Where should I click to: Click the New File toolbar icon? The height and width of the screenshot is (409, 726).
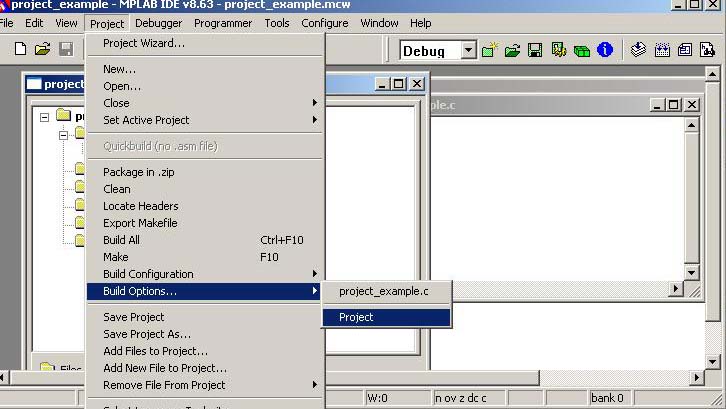click(20, 49)
